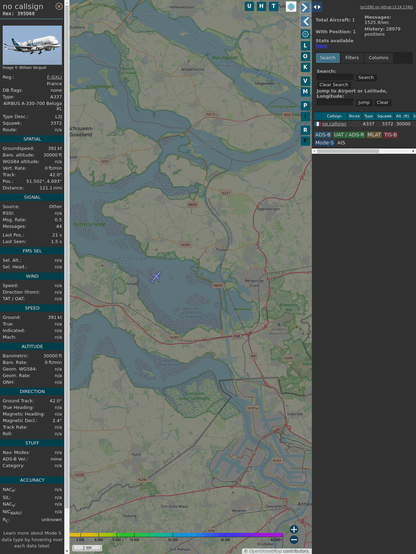The width and height of the screenshot is (416, 554).
Task: Toggle the H map button
Action: click(261, 6)
